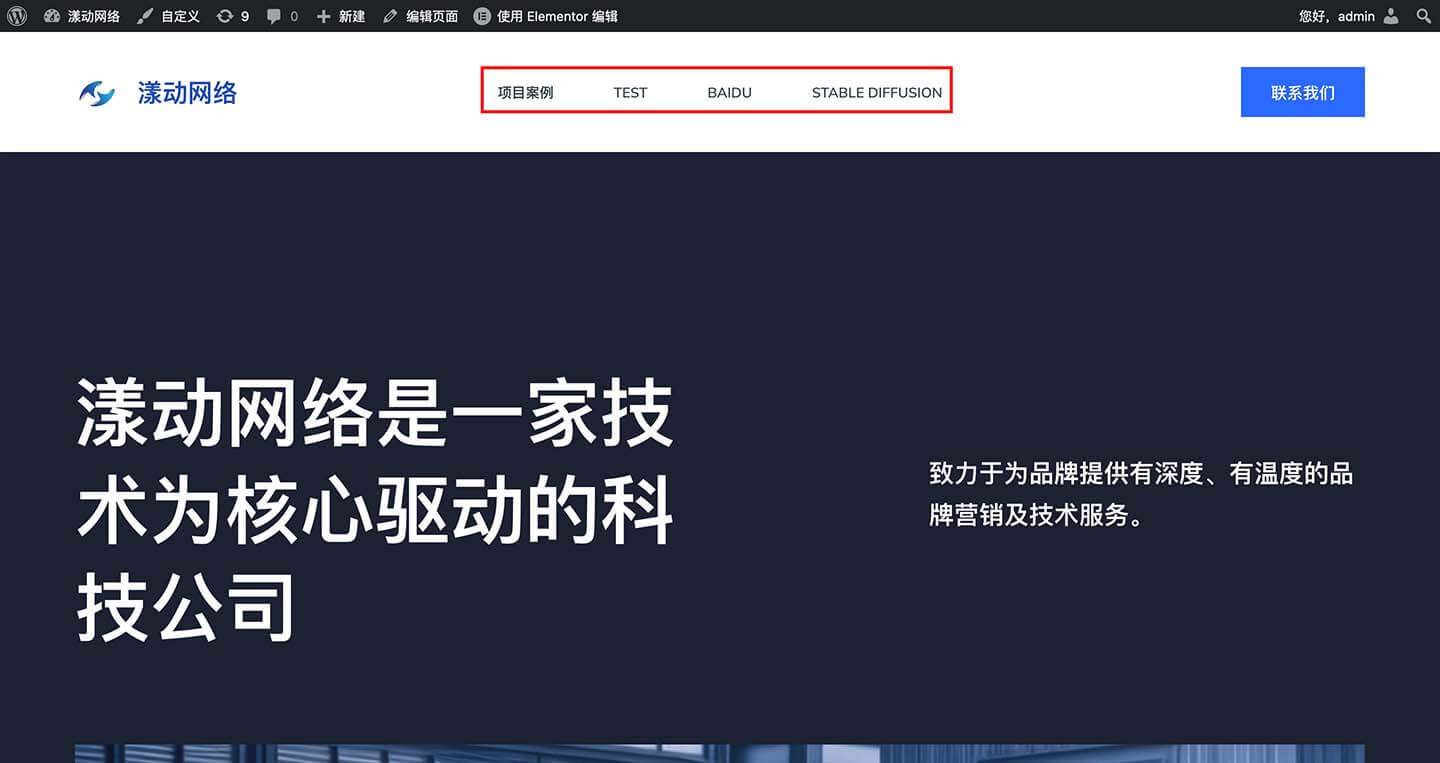Click the building banner image below the hero

tap(719, 753)
